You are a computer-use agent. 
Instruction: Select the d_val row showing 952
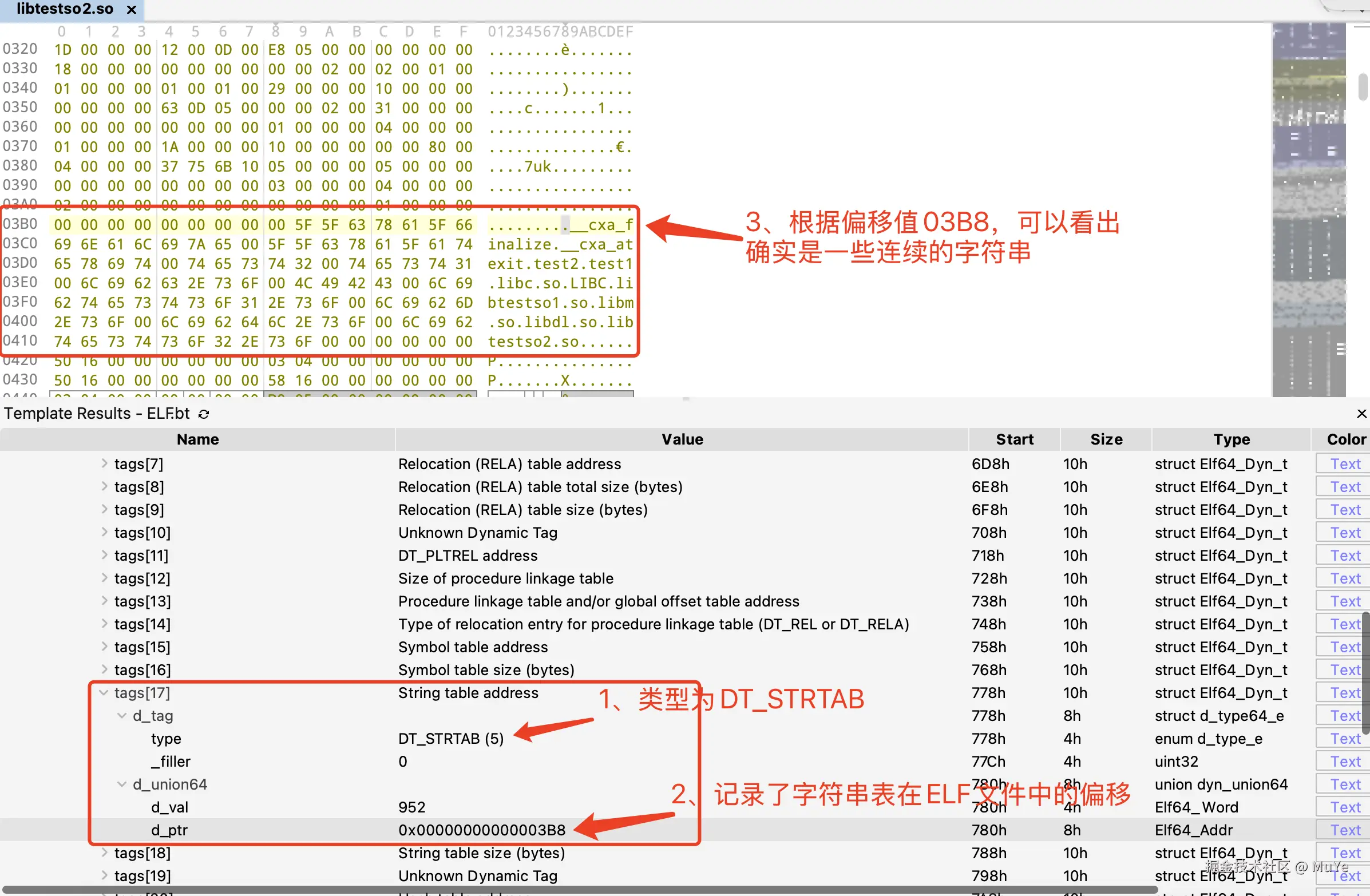click(x=171, y=807)
